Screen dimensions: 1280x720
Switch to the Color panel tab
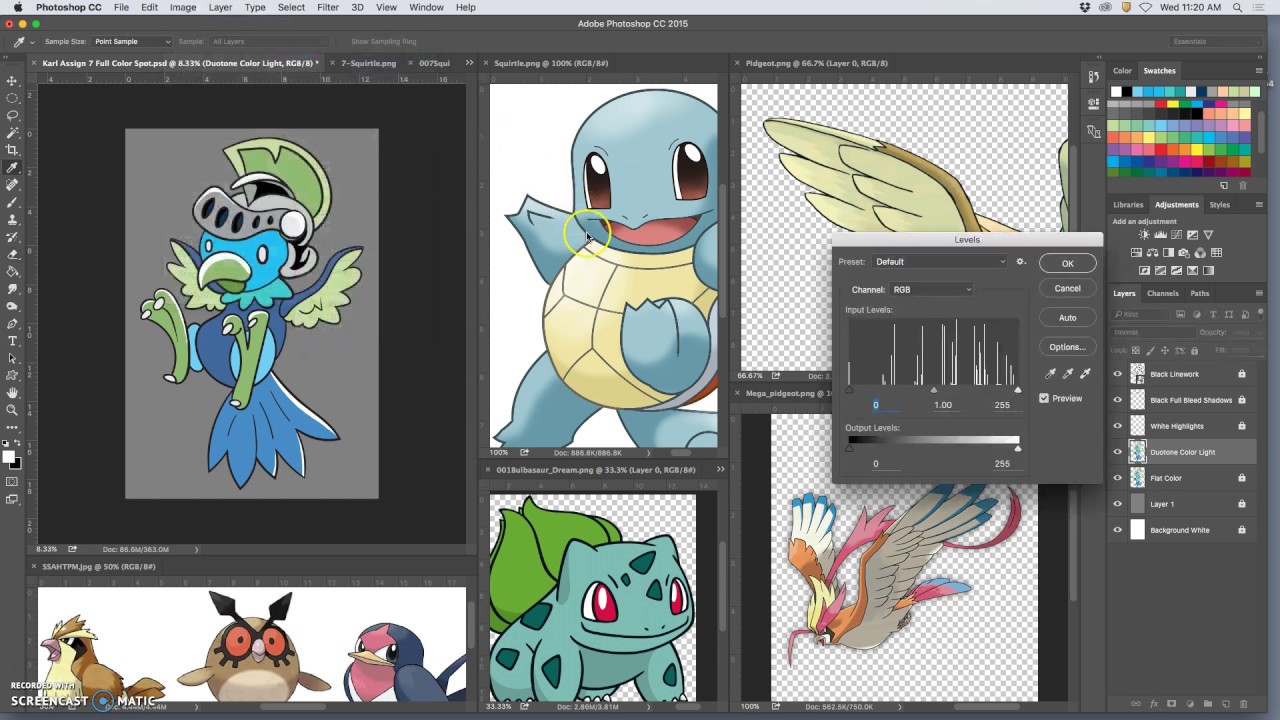tap(1123, 71)
